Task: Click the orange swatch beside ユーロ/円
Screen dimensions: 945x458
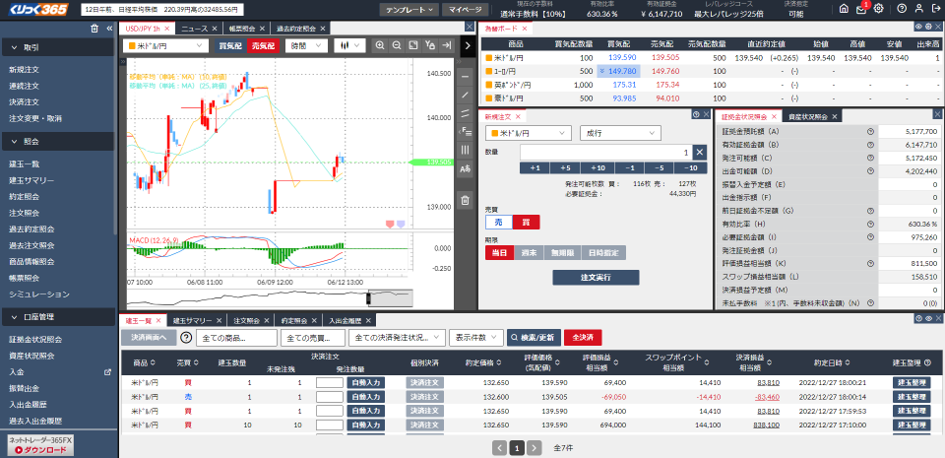Action: coord(488,71)
